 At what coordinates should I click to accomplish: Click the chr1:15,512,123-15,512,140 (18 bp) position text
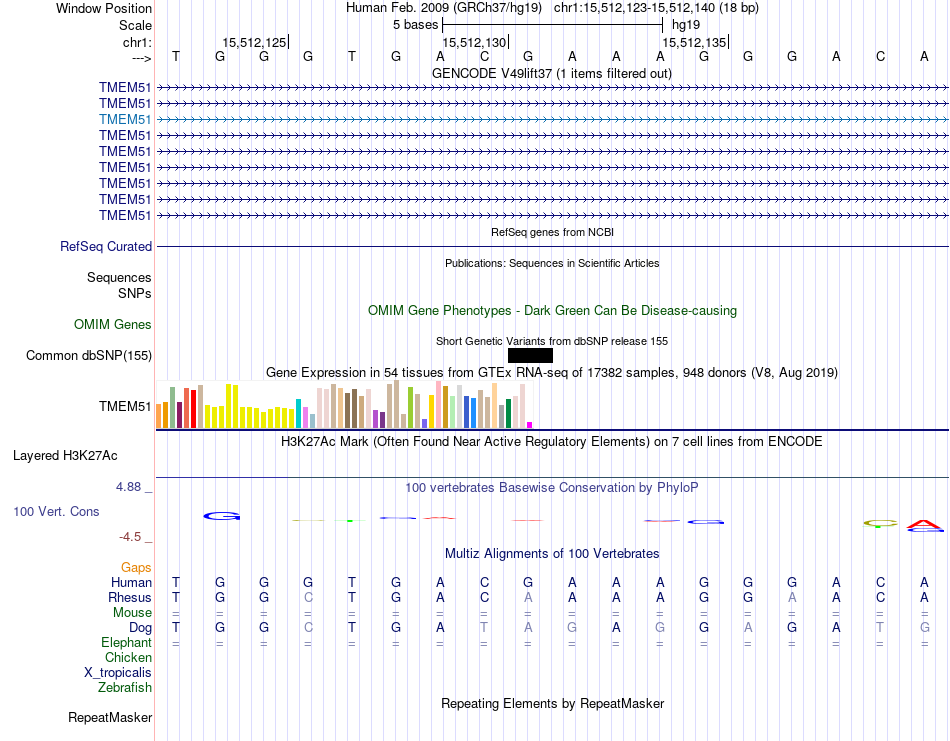point(656,8)
